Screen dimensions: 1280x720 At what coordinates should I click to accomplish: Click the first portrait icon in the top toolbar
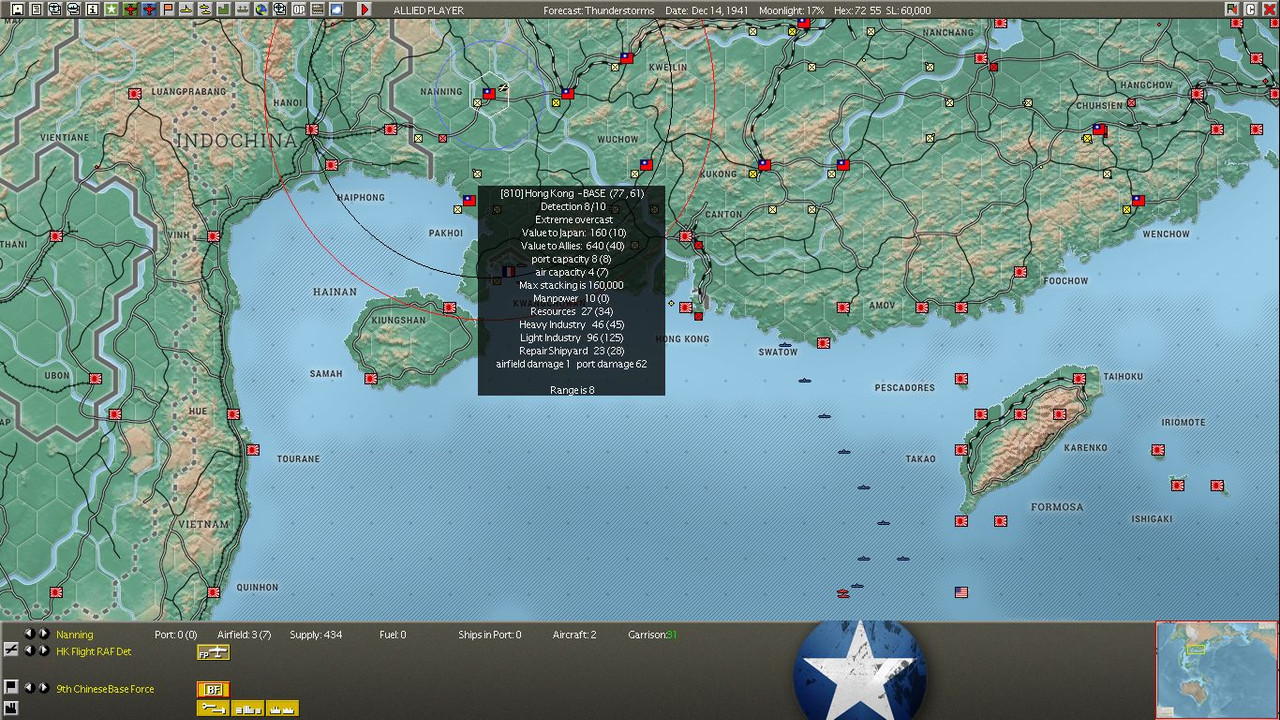point(17,10)
